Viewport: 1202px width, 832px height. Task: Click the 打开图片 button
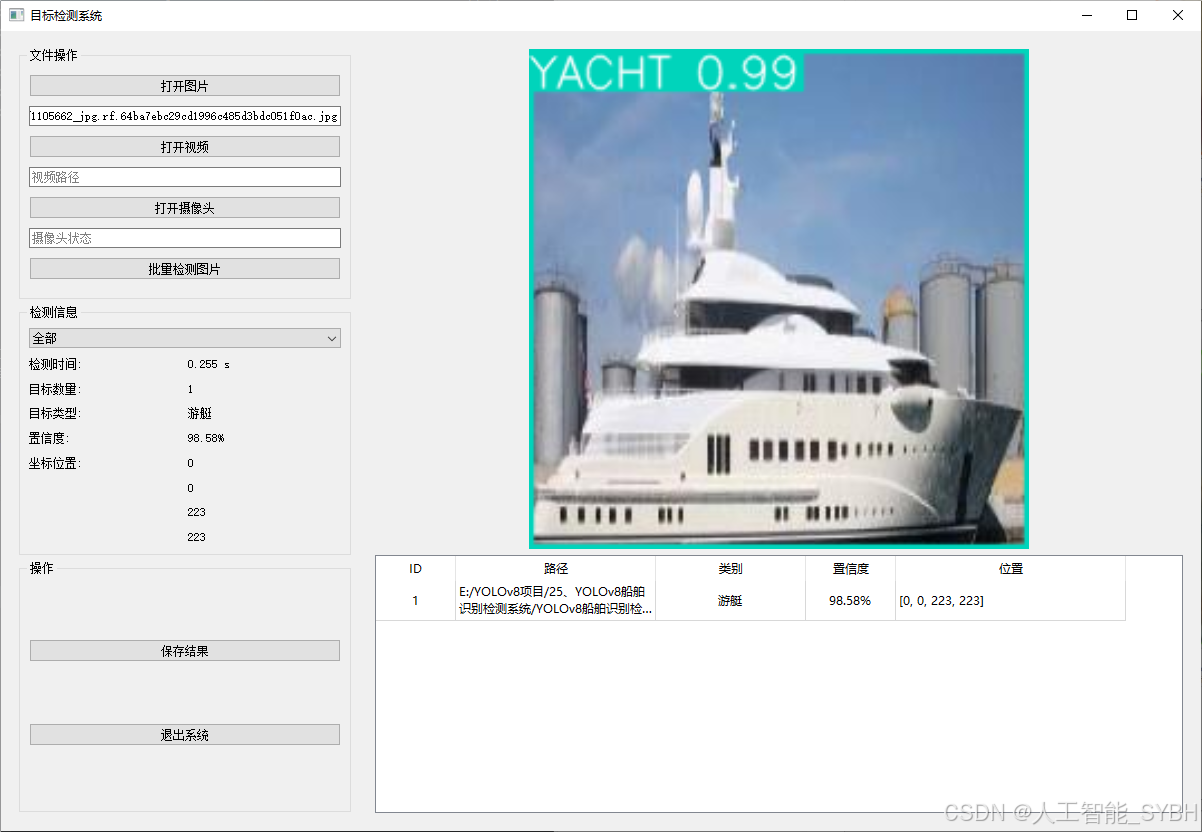coord(185,86)
